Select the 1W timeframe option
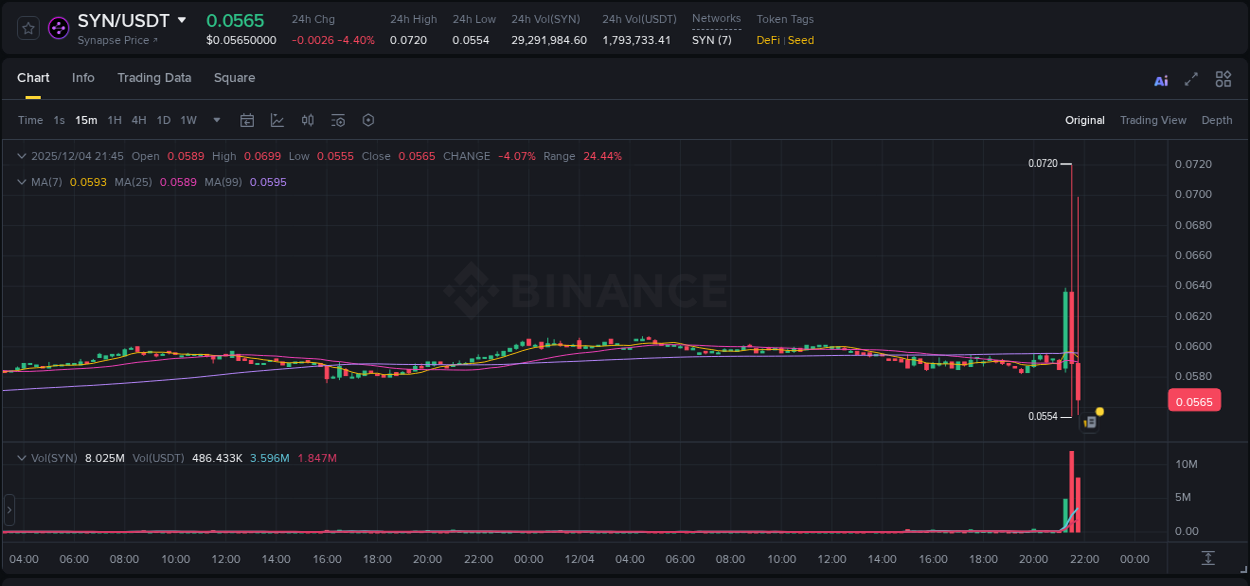This screenshot has width=1250, height=586. coord(188,120)
